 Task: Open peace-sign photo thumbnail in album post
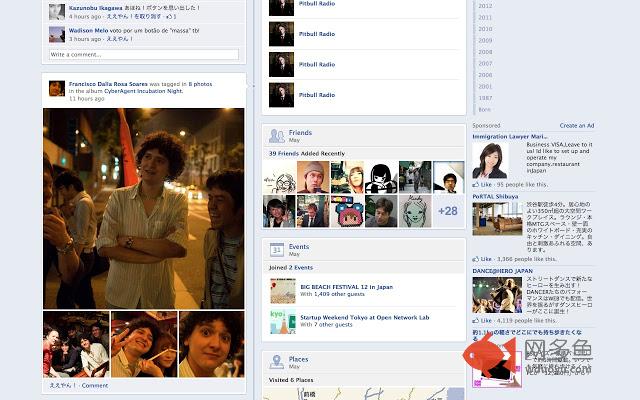(x=144, y=344)
